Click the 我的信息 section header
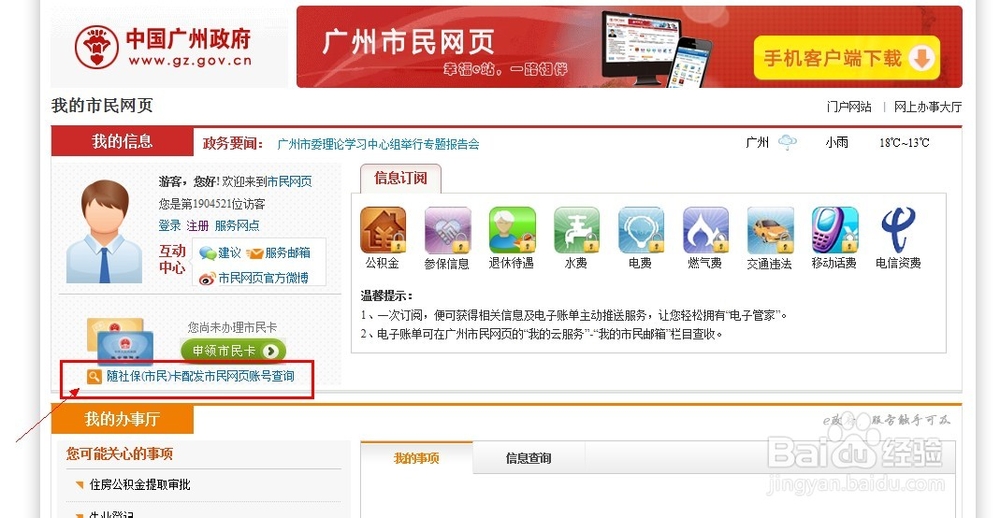 122,142
